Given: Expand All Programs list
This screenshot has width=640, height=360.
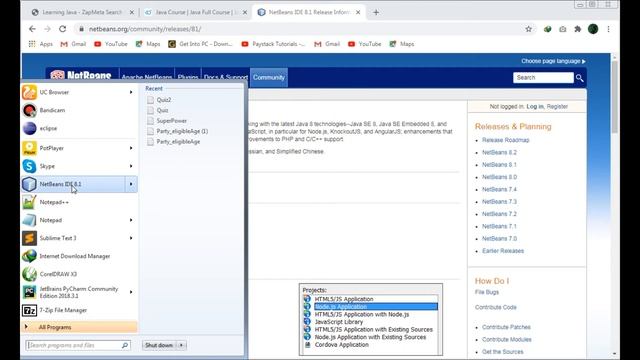Looking at the screenshot, I should pyautogui.click(x=80, y=327).
